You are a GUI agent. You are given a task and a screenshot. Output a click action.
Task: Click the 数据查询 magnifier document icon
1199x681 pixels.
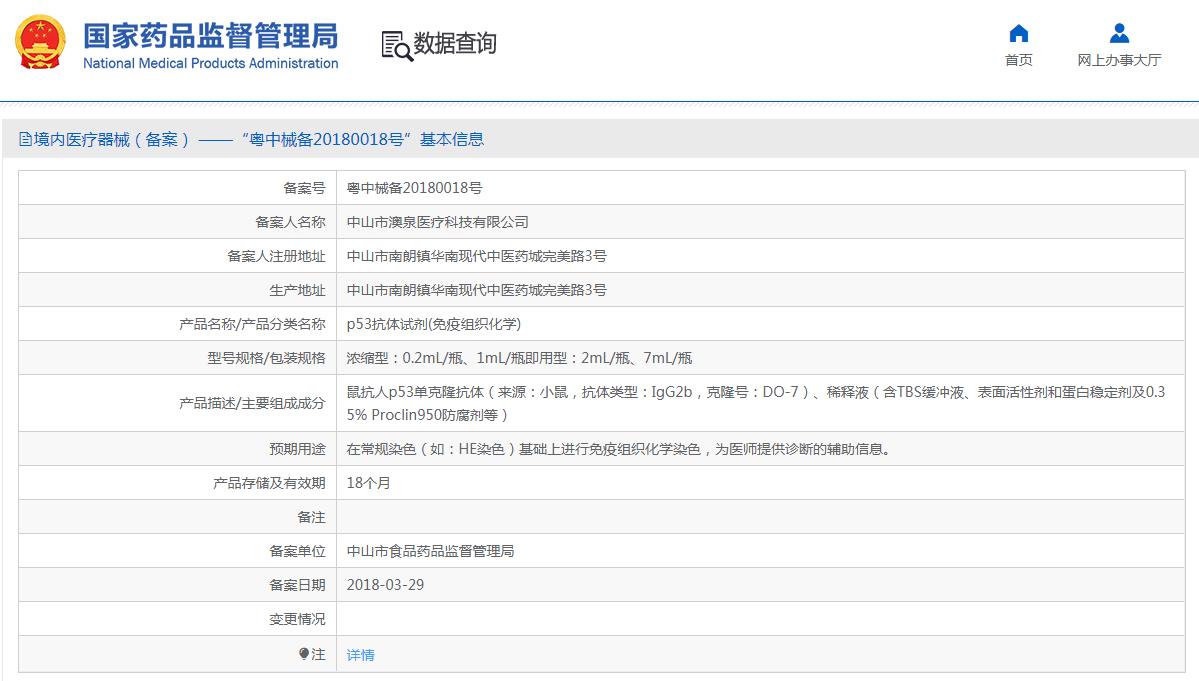click(396, 46)
